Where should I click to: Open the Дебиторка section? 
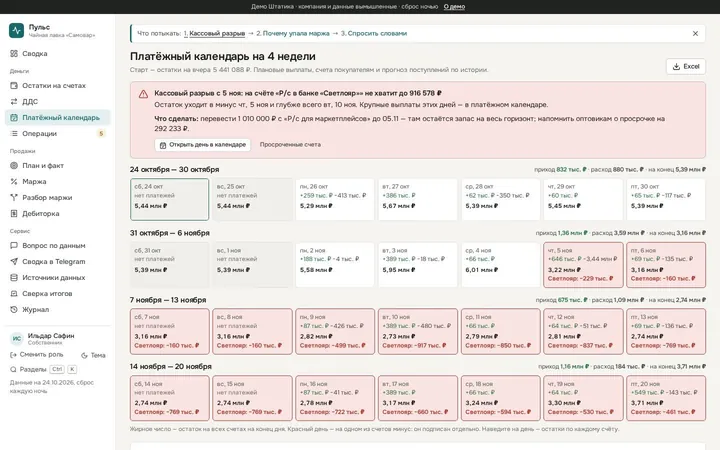pos(58,214)
